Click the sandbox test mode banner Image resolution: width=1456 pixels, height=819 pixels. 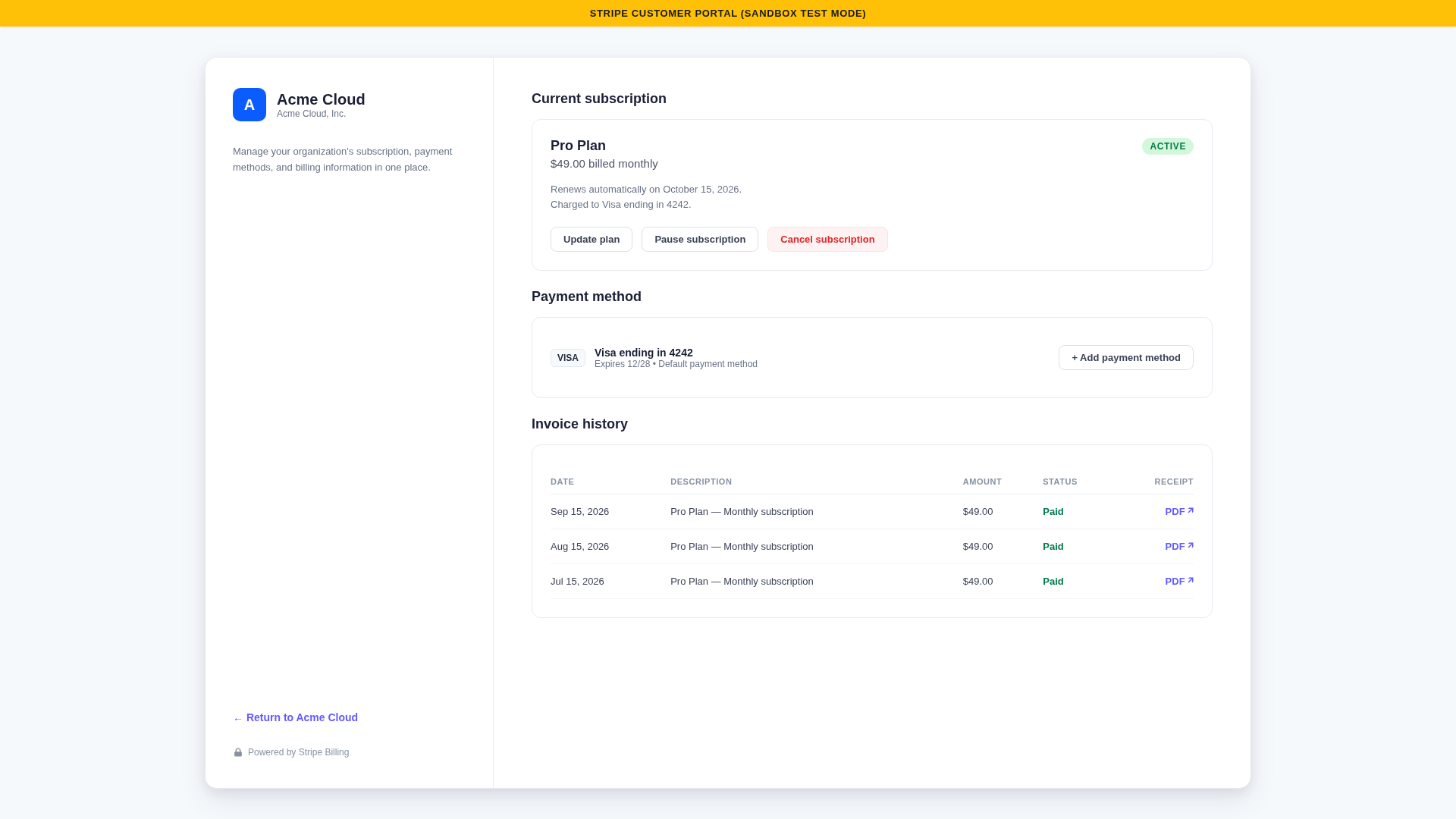728,13
